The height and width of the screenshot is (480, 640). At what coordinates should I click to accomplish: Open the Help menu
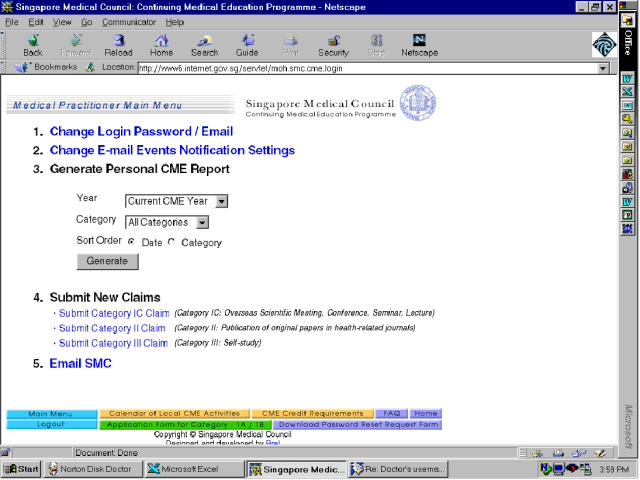tap(175, 22)
